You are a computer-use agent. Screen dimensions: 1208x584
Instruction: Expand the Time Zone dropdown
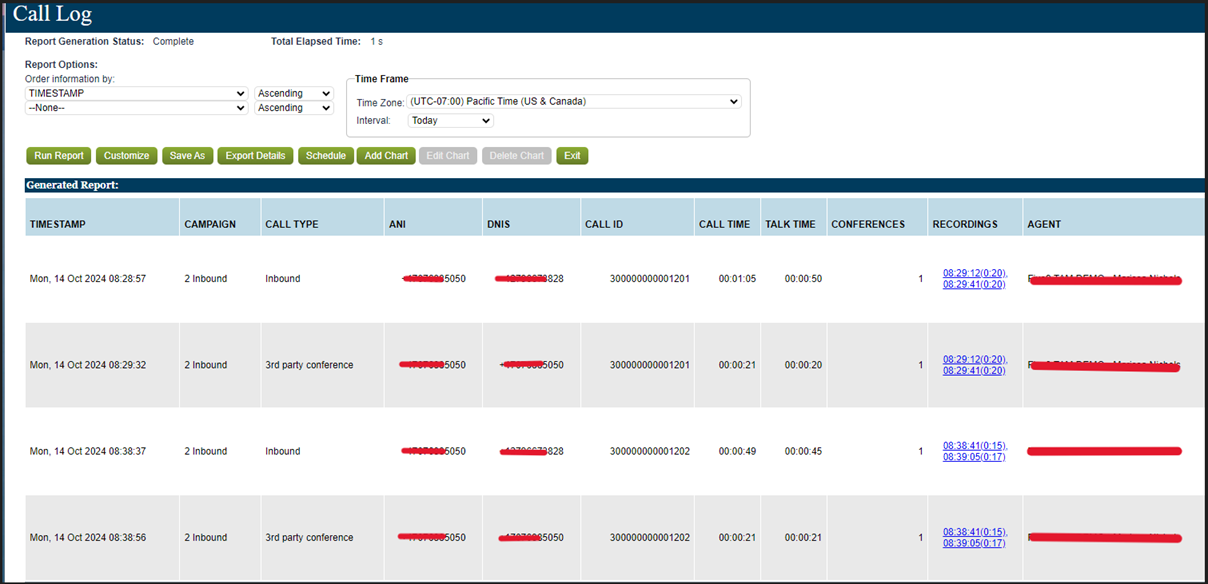(574, 101)
